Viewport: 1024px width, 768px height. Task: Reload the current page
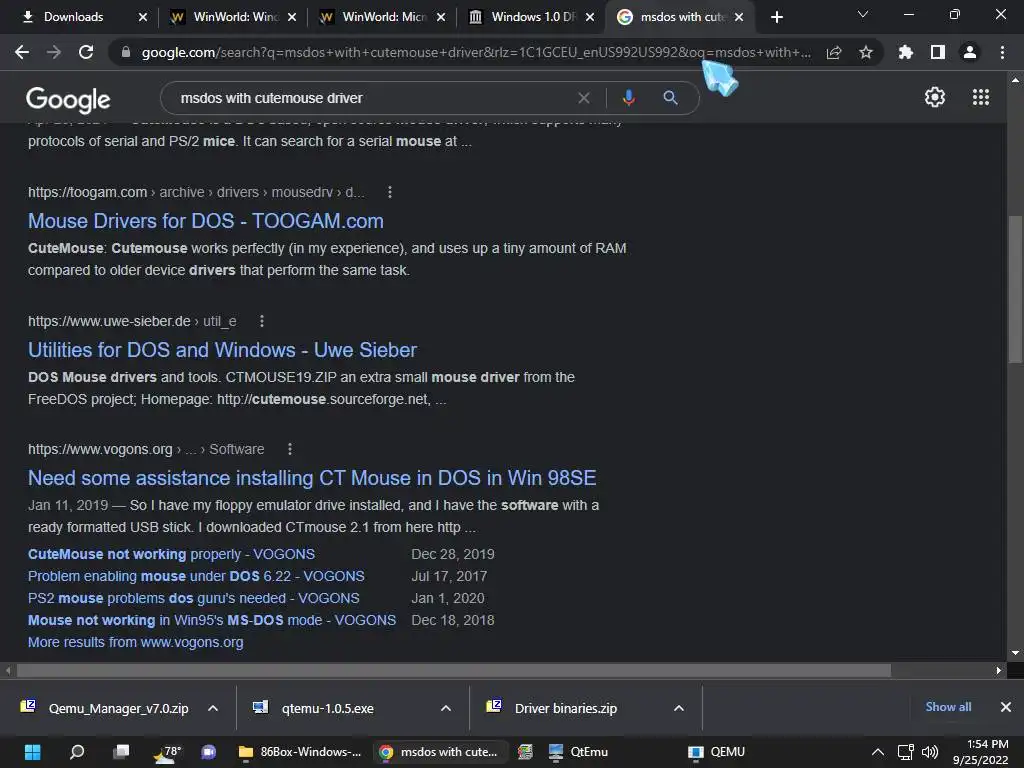point(86,52)
